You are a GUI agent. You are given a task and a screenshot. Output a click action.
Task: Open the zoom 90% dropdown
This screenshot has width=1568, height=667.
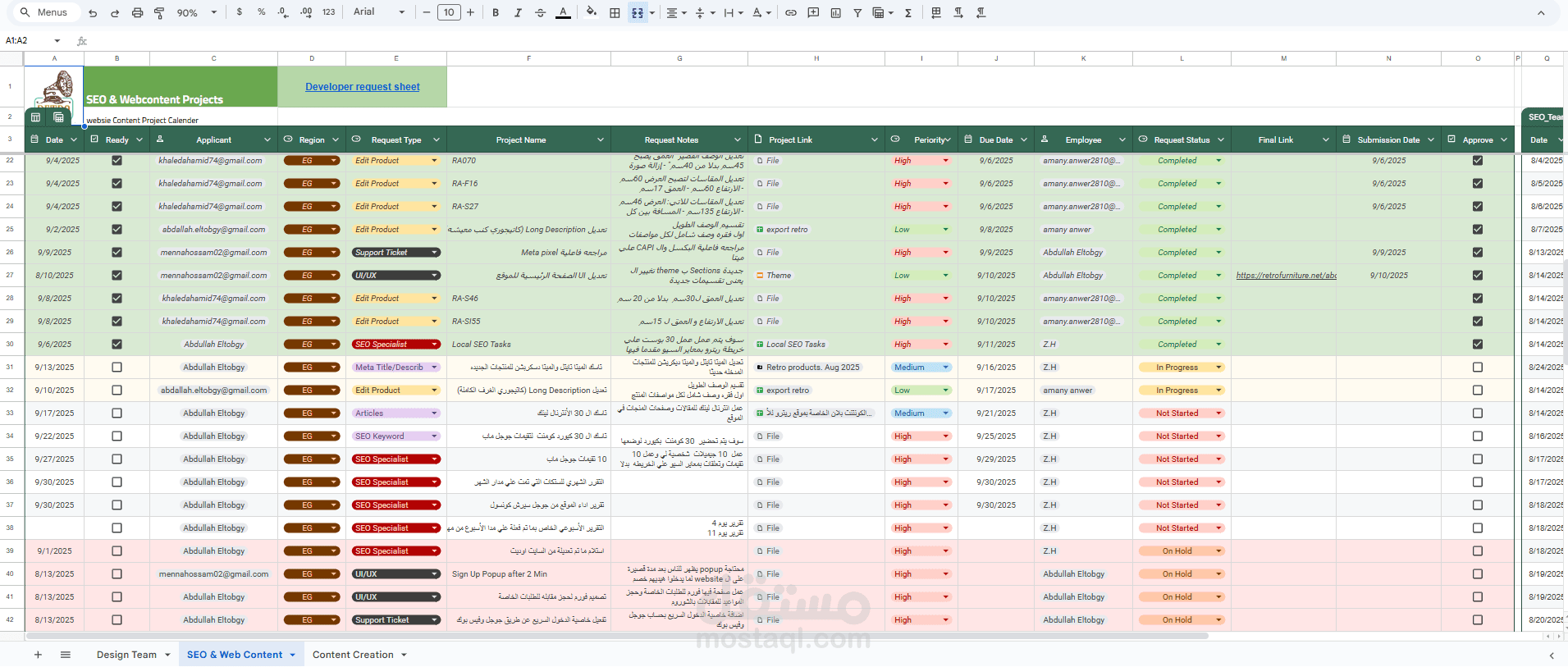[197, 13]
